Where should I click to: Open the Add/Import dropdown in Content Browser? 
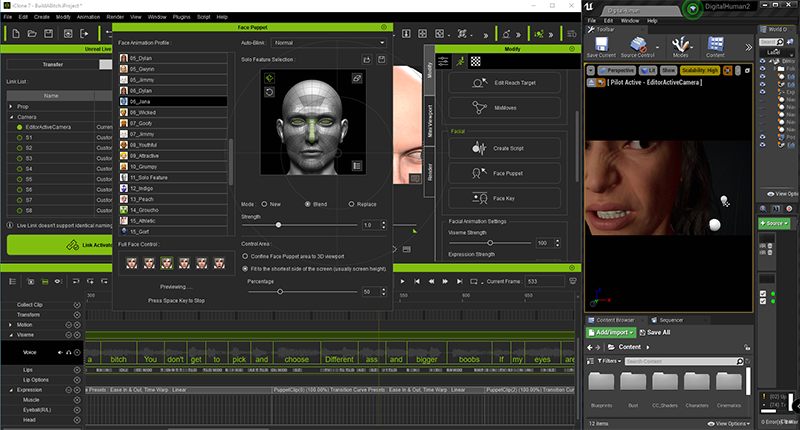pos(611,332)
